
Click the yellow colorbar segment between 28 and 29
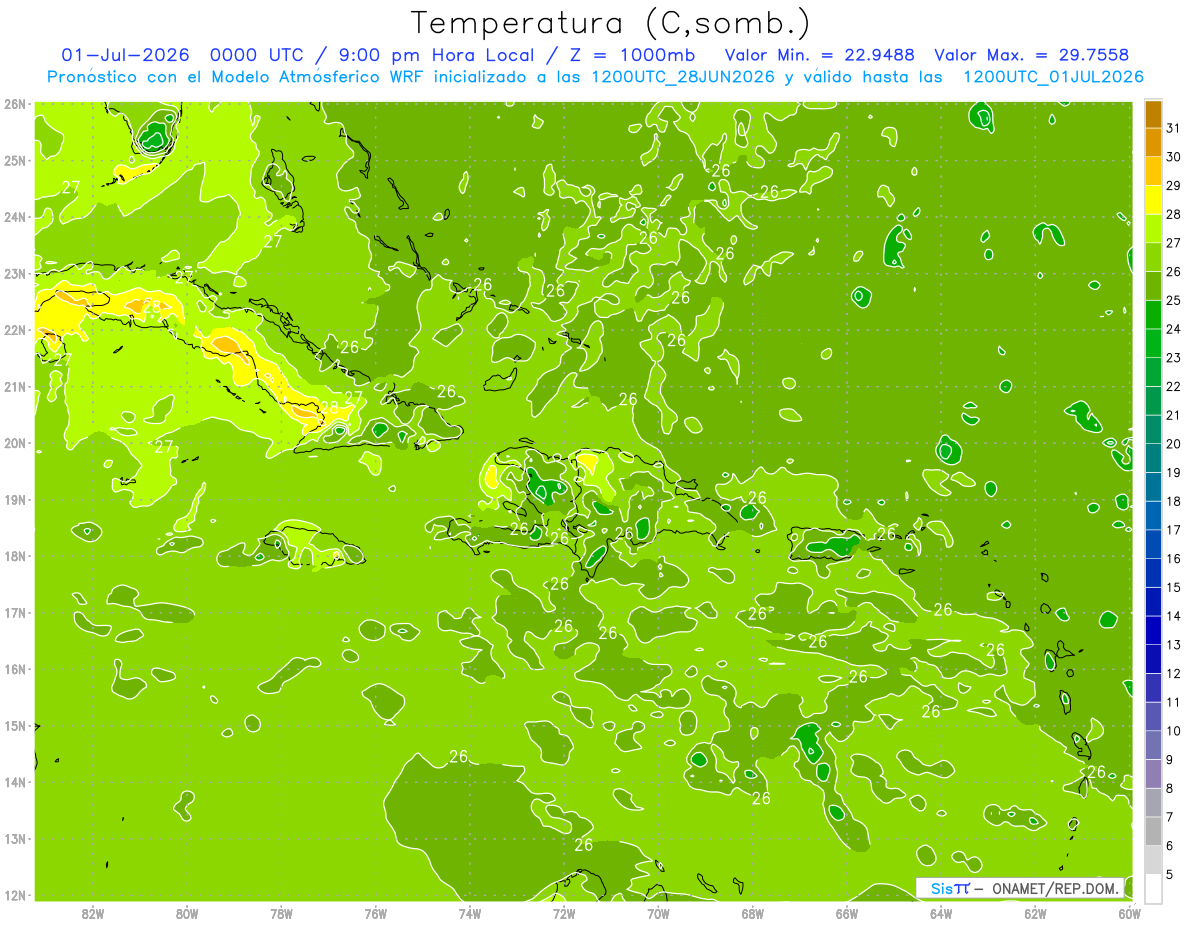(x=1153, y=200)
